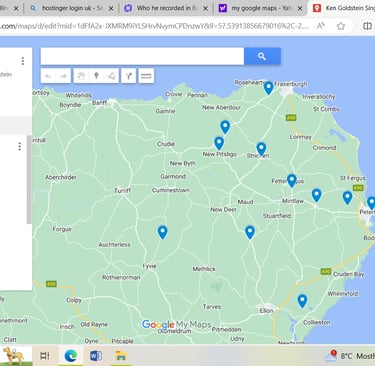375x366 pixels.
Task: Open the upper three-dot menu in side panel
Action: (23, 61)
